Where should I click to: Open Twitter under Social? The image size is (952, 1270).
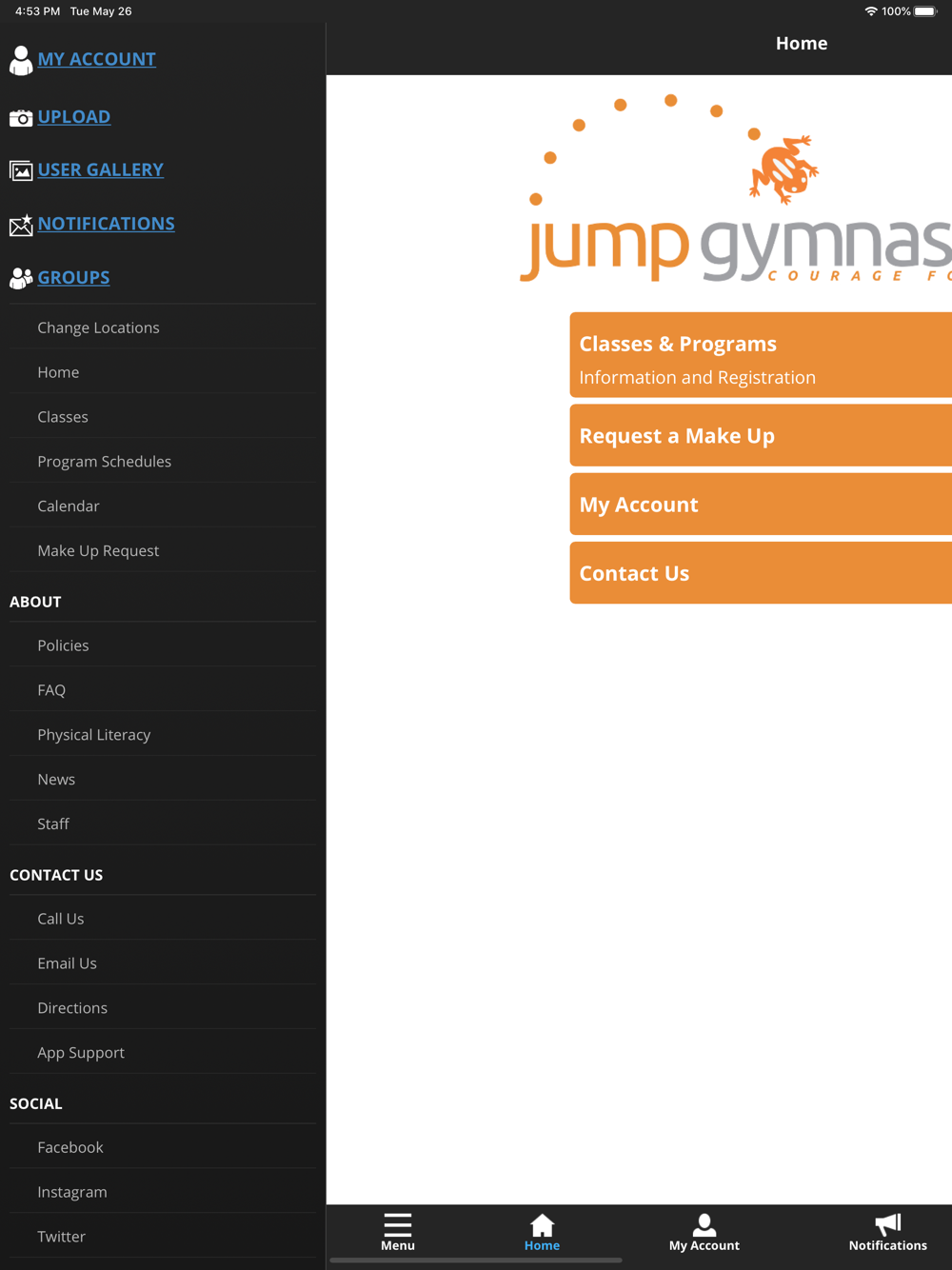tap(163, 1237)
